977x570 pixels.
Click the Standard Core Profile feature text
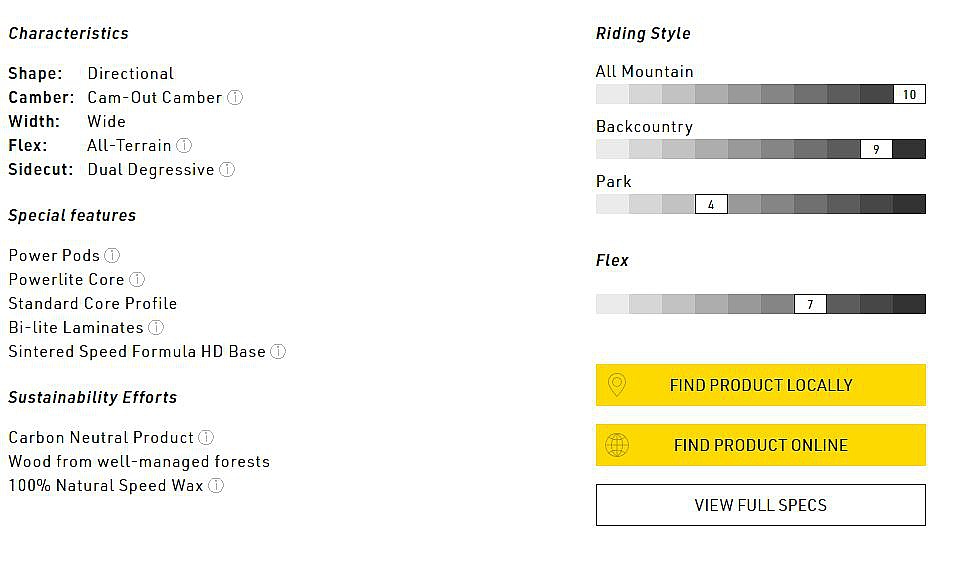pyautogui.click(x=92, y=304)
